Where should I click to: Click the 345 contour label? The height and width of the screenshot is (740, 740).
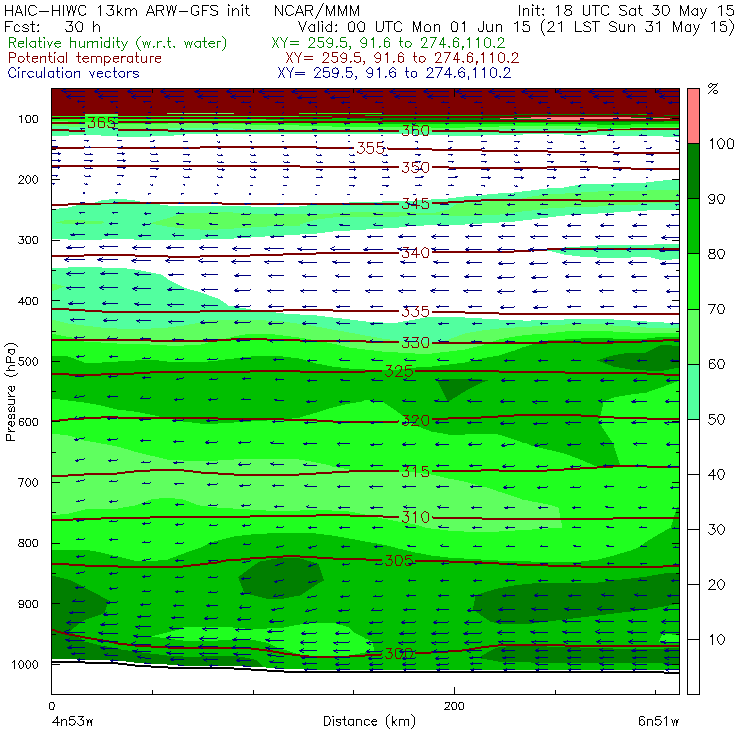pyautogui.click(x=415, y=204)
